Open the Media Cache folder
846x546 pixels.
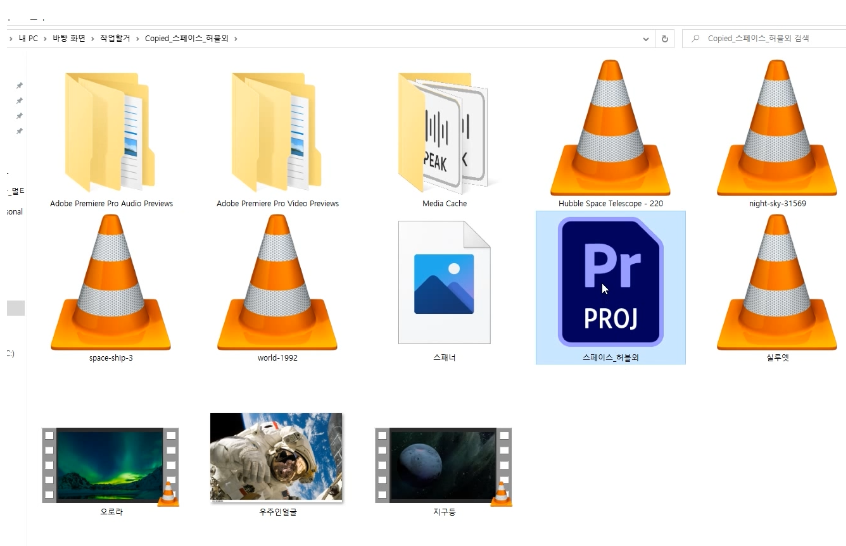pos(444,132)
